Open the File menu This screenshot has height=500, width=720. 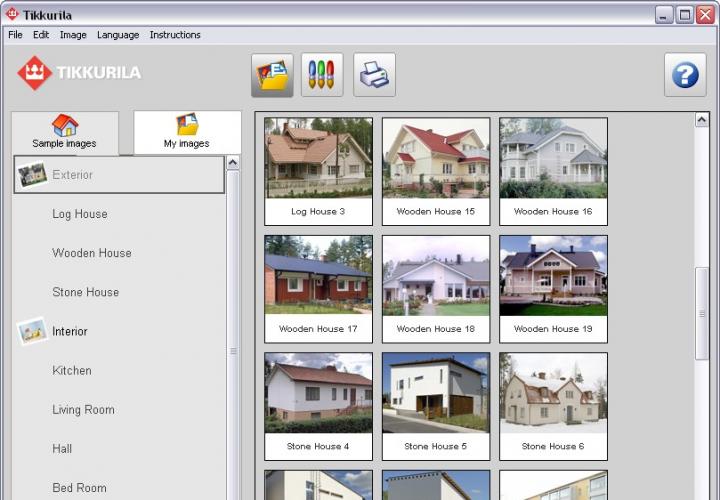(x=15, y=35)
